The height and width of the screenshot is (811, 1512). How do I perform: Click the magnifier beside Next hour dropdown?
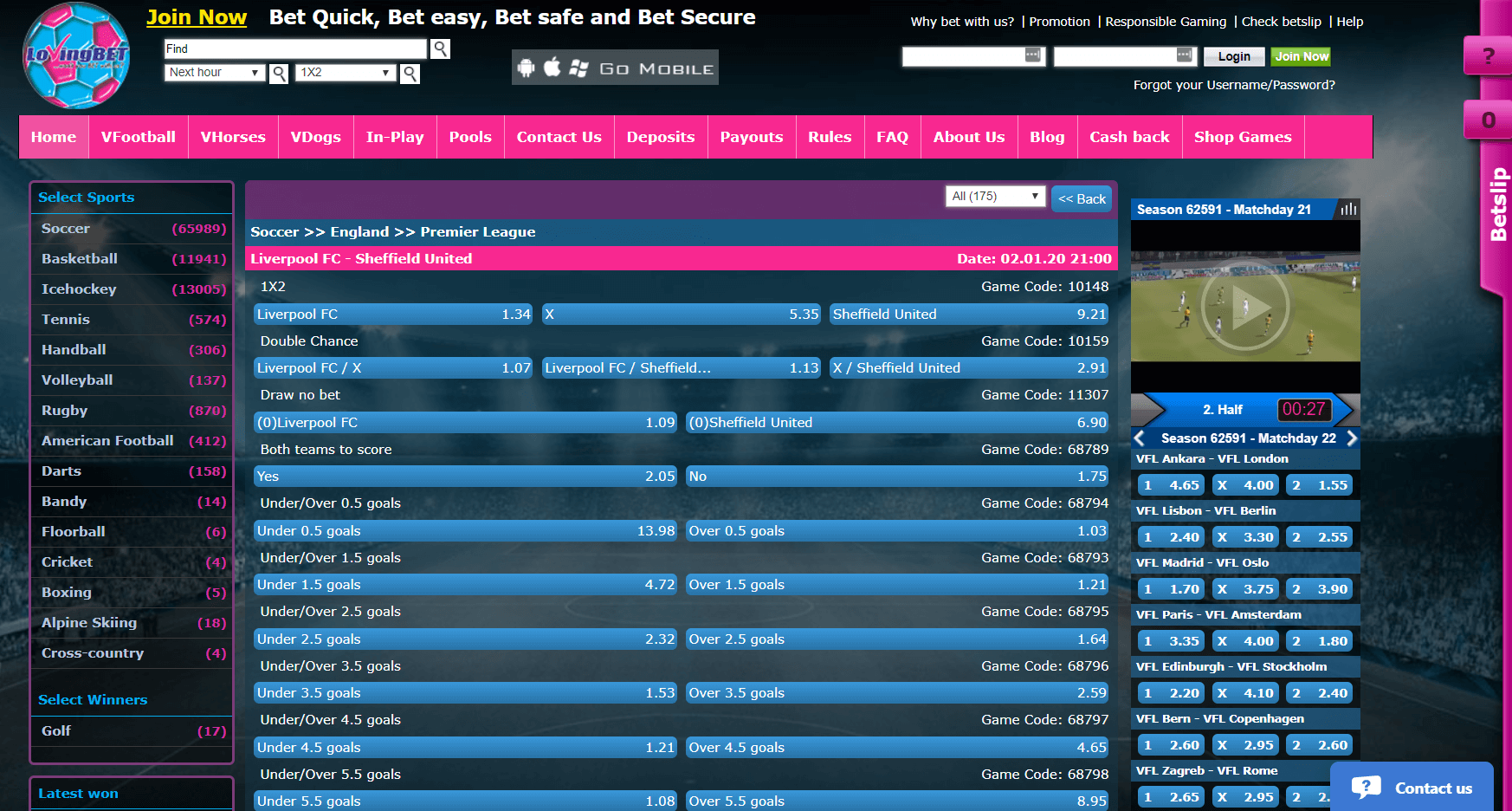(x=279, y=74)
